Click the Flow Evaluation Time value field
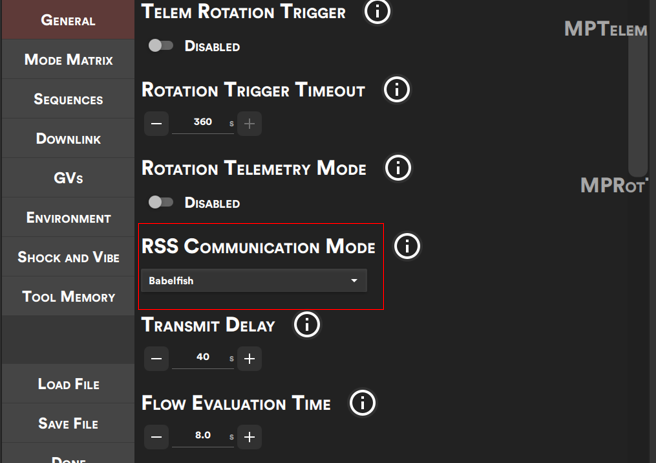The width and height of the screenshot is (656, 463). click(x=203, y=437)
